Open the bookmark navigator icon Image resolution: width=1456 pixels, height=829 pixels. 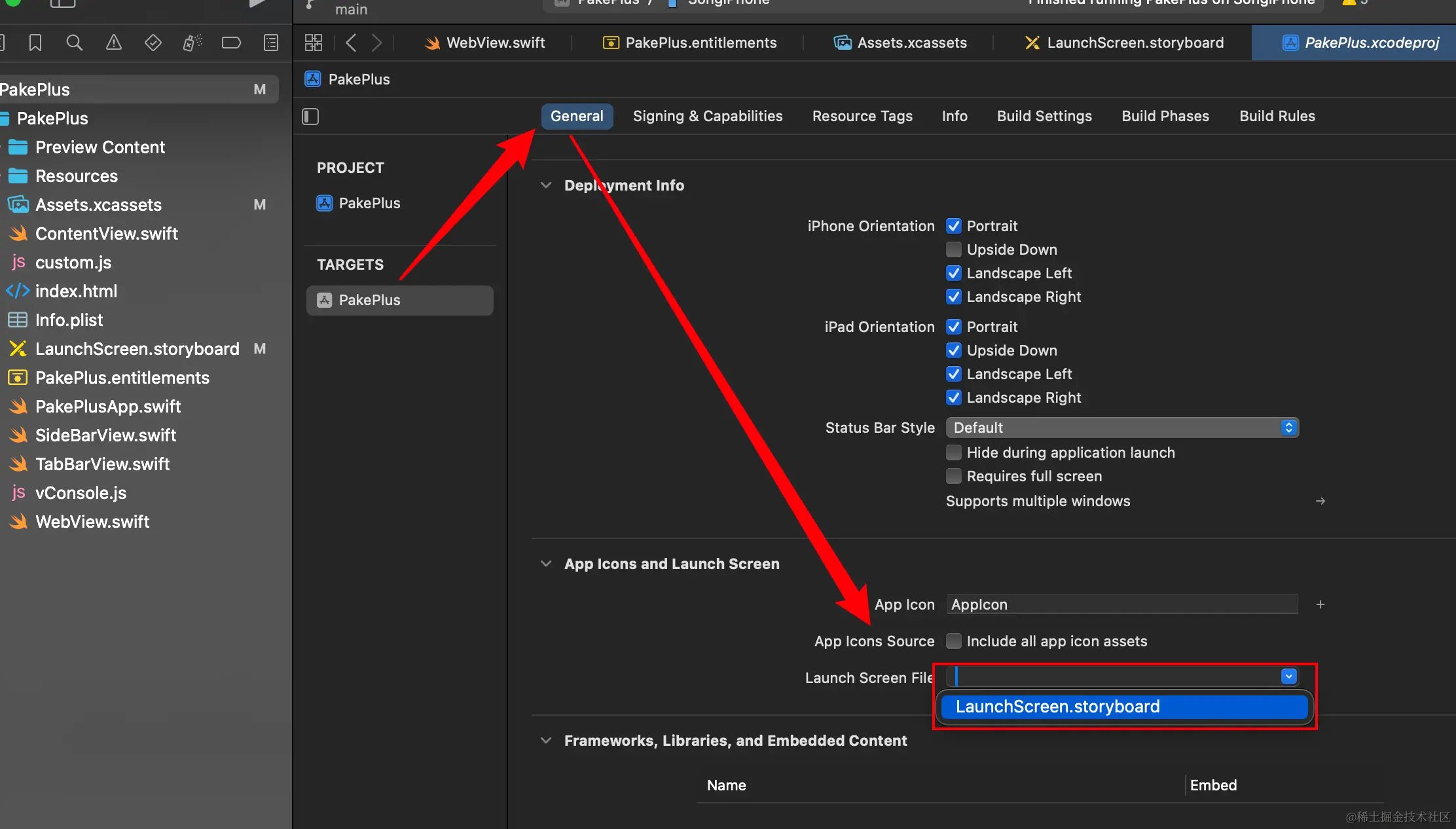pos(35,43)
